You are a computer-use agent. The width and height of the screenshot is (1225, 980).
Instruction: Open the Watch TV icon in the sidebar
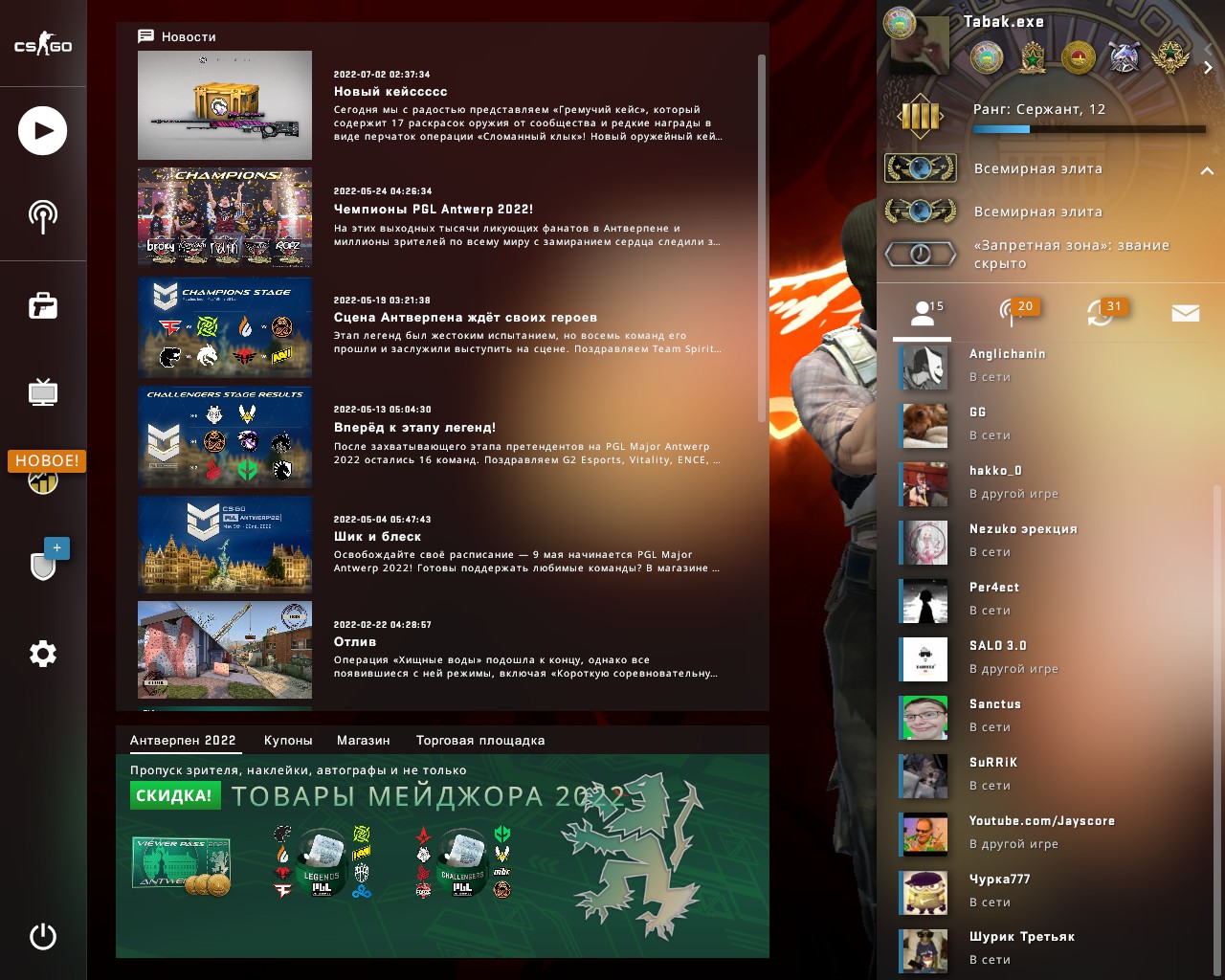43,392
